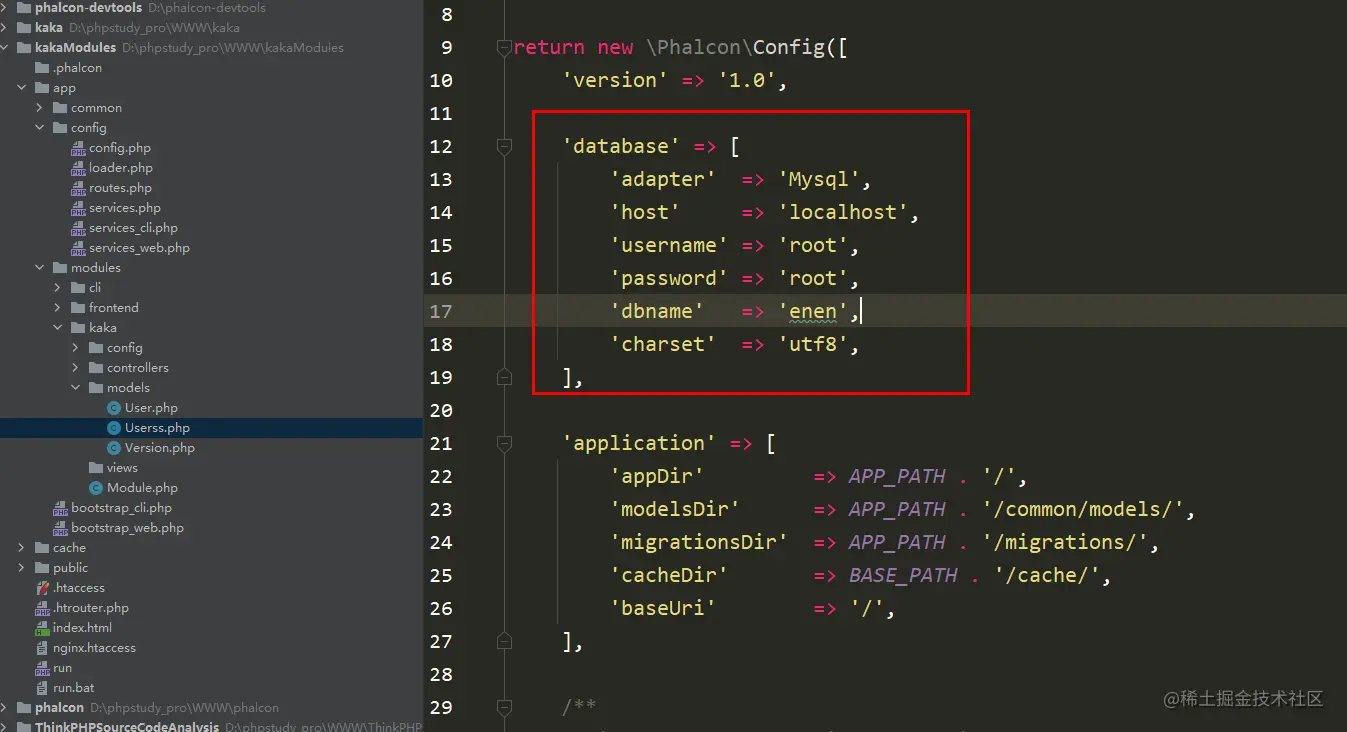Screen dimensions: 1347x732
Task: Click line number 21 in the gutter
Action: pos(441,443)
